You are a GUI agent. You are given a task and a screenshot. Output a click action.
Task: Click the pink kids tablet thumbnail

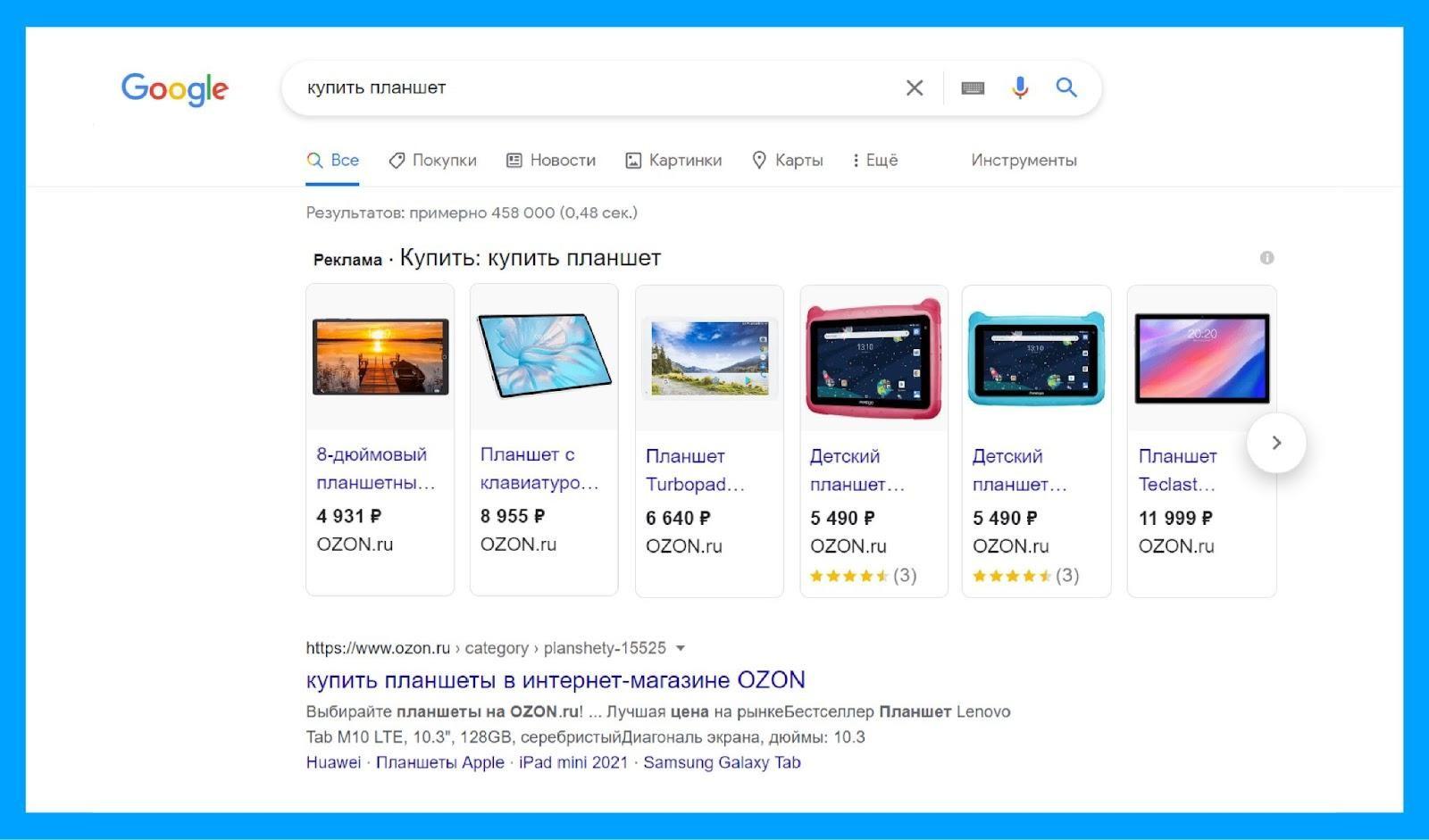click(x=873, y=359)
